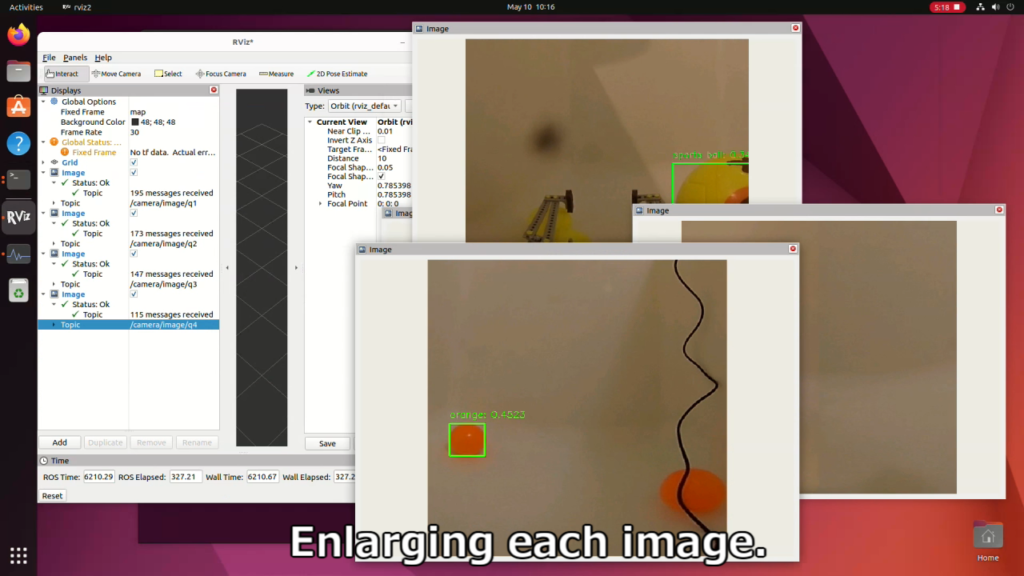Enable the Invert Z Axis checkbox
This screenshot has width=1024, height=576.
381,141
